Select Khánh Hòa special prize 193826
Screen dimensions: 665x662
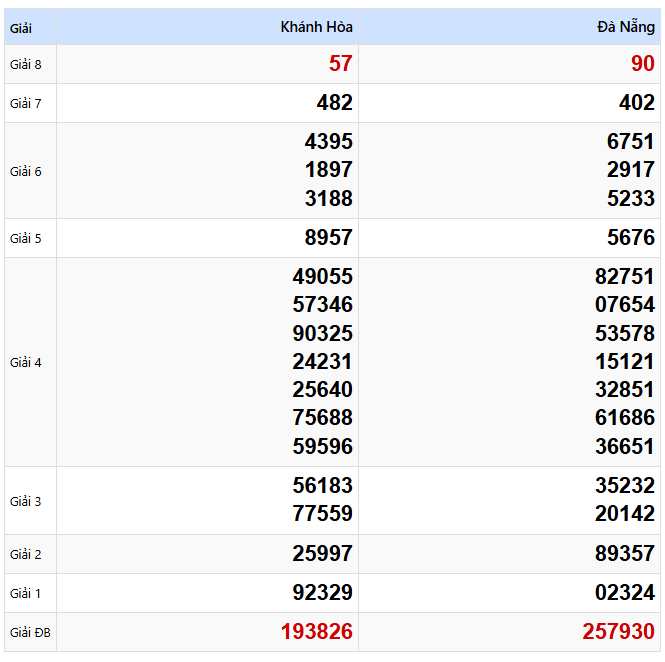[317, 631]
